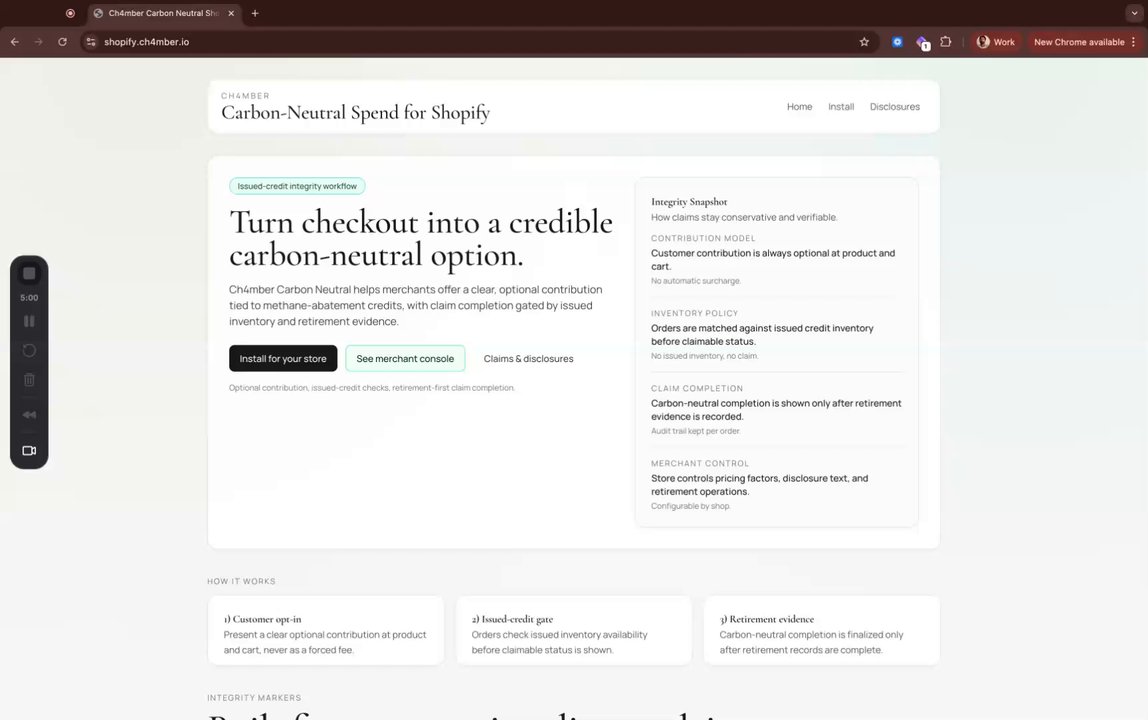Stop recording with the square stop button
The height and width of the screenshot is (720, 1148).
pyautogui.click(x=29, y=273)
